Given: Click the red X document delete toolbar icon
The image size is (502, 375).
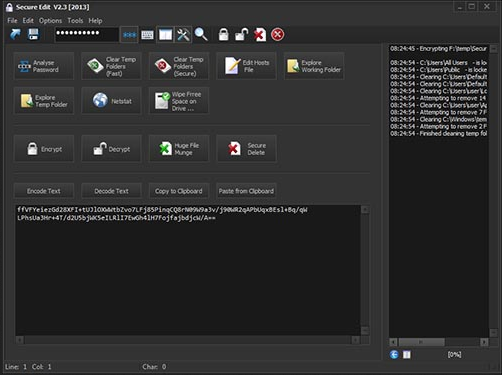Looking at the screenshot, I should coord(260,34).
